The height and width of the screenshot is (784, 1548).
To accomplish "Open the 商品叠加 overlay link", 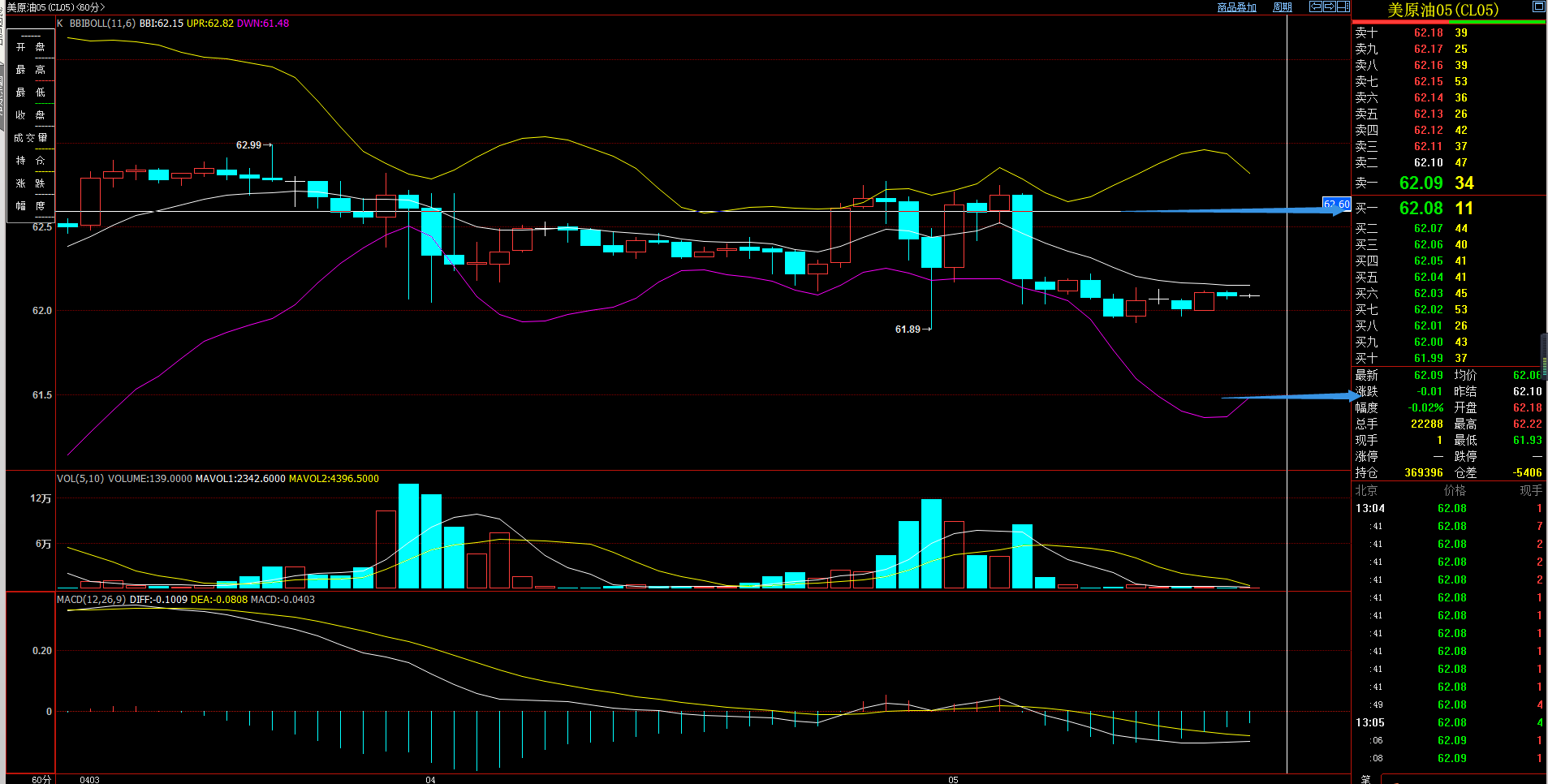I will 1237,7.
